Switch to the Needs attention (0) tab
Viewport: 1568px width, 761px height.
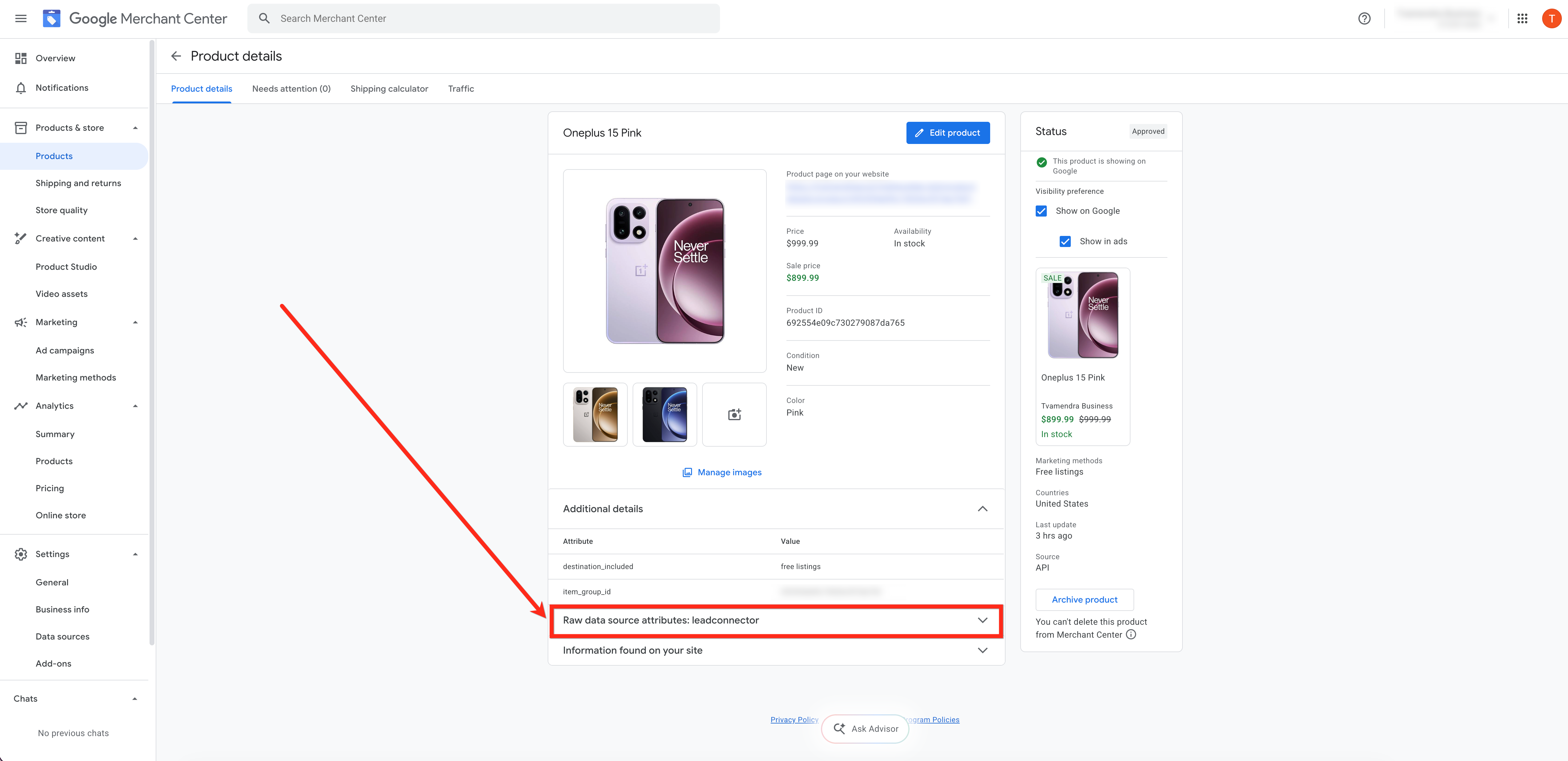(x=292, y=89)
